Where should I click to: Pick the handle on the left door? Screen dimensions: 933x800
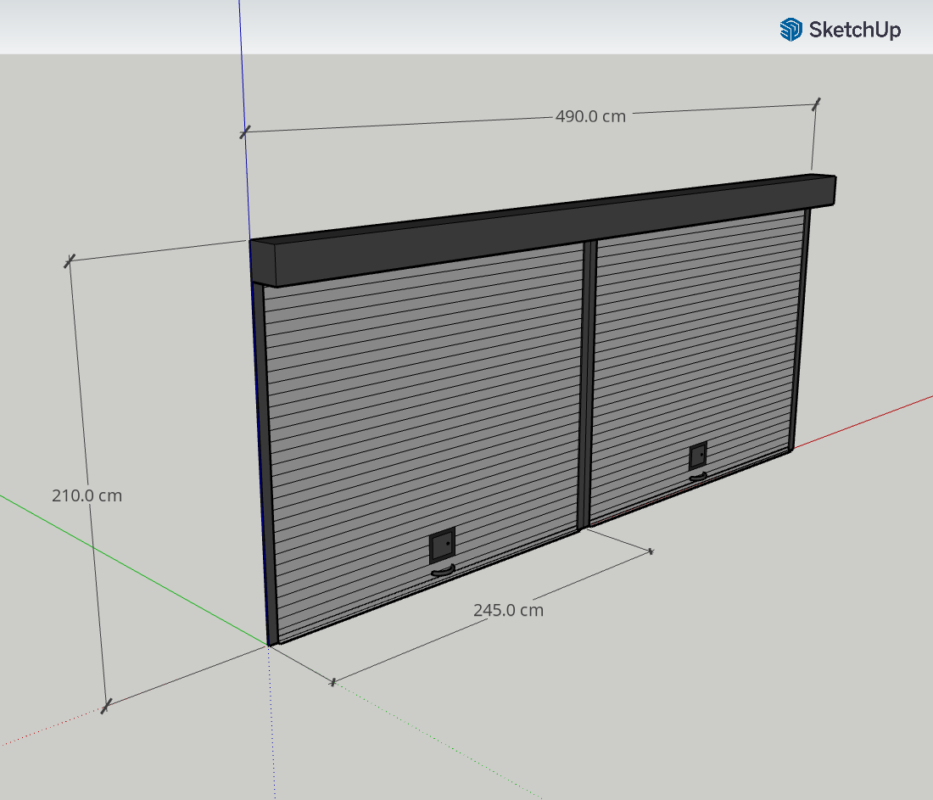coord(442,572)
